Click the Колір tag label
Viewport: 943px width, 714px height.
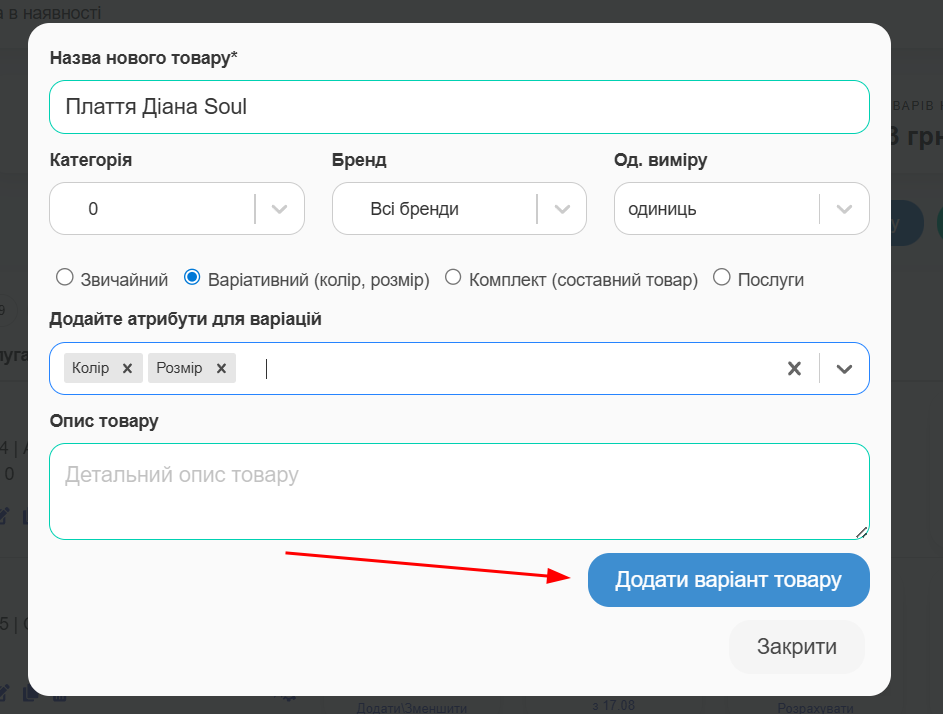[x=91, y=368]
